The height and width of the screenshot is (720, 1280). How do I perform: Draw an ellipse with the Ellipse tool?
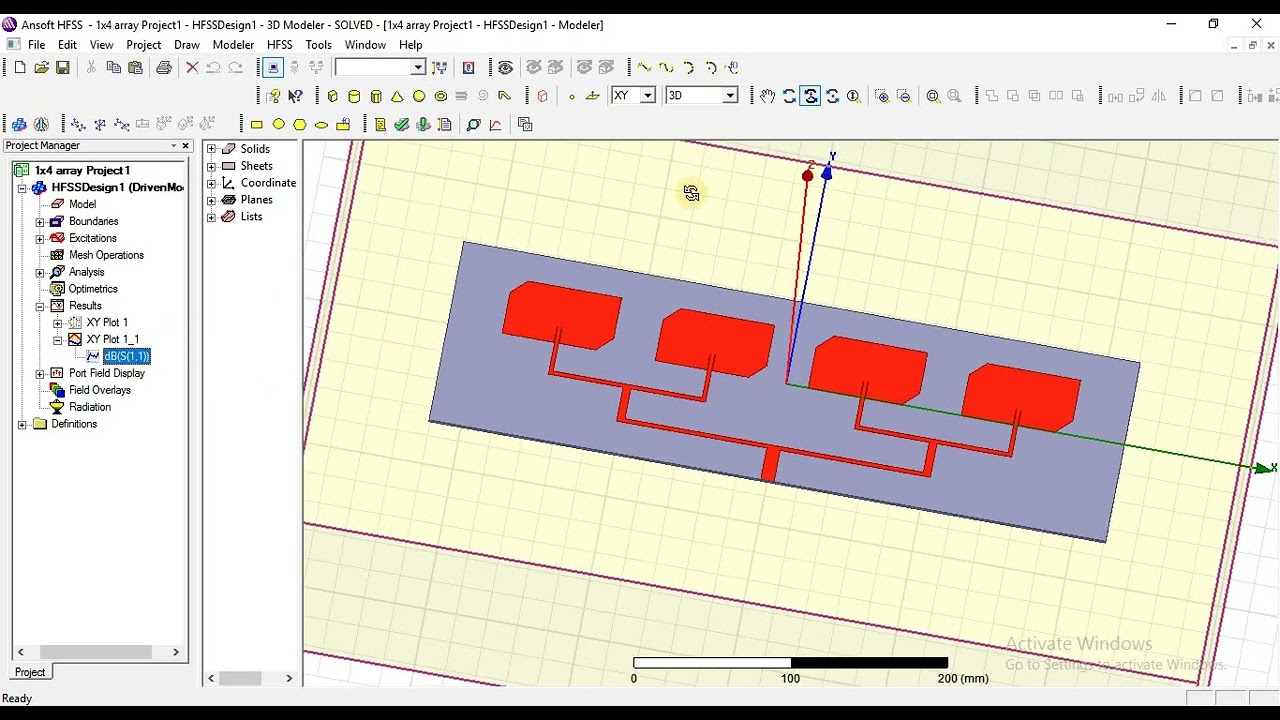pos(322,125)
